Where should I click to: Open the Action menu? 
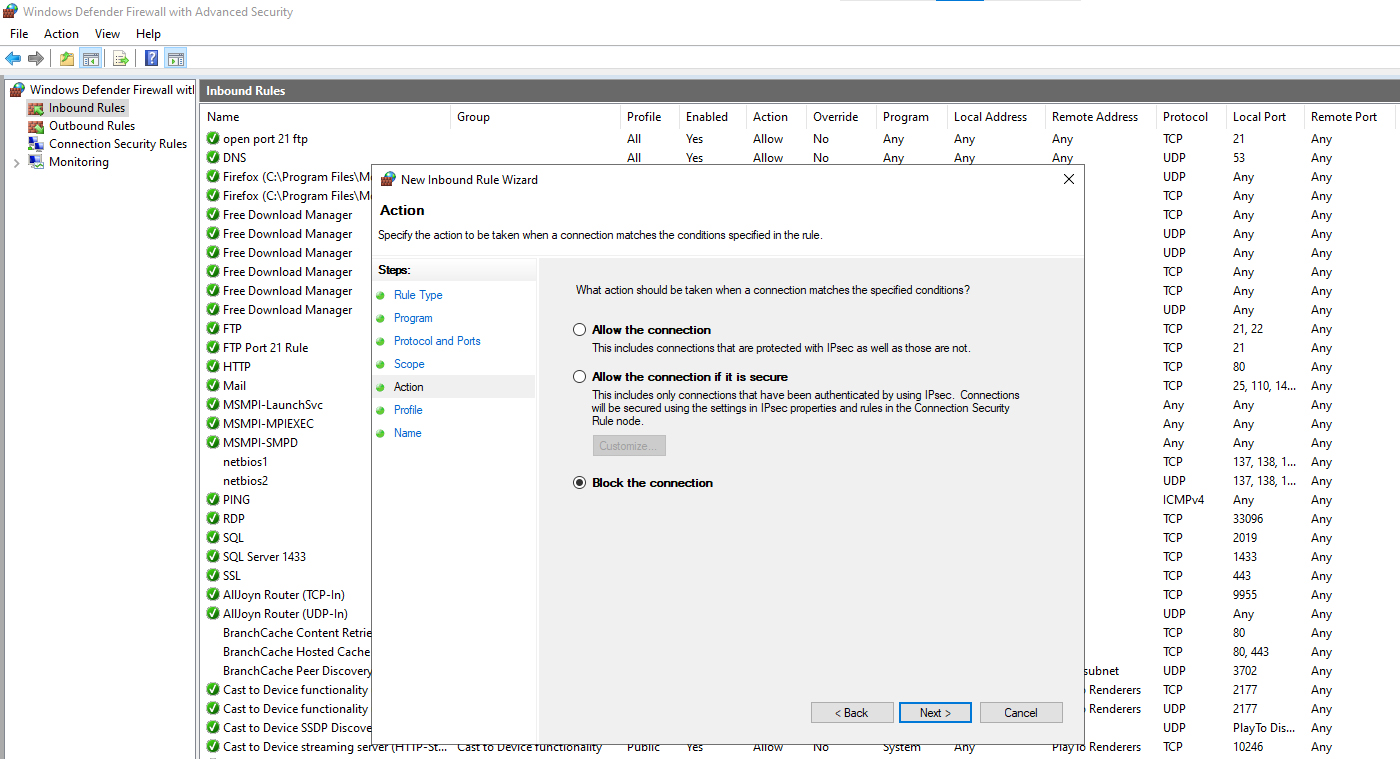coord(61,34)
